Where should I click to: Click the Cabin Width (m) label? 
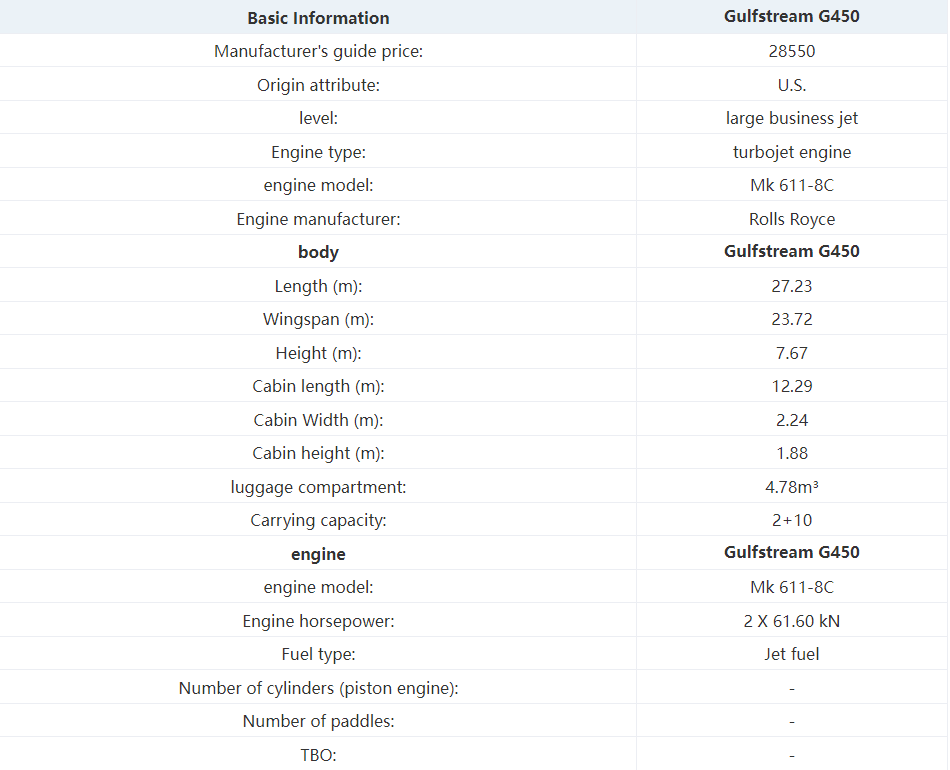tap(318, 420)
